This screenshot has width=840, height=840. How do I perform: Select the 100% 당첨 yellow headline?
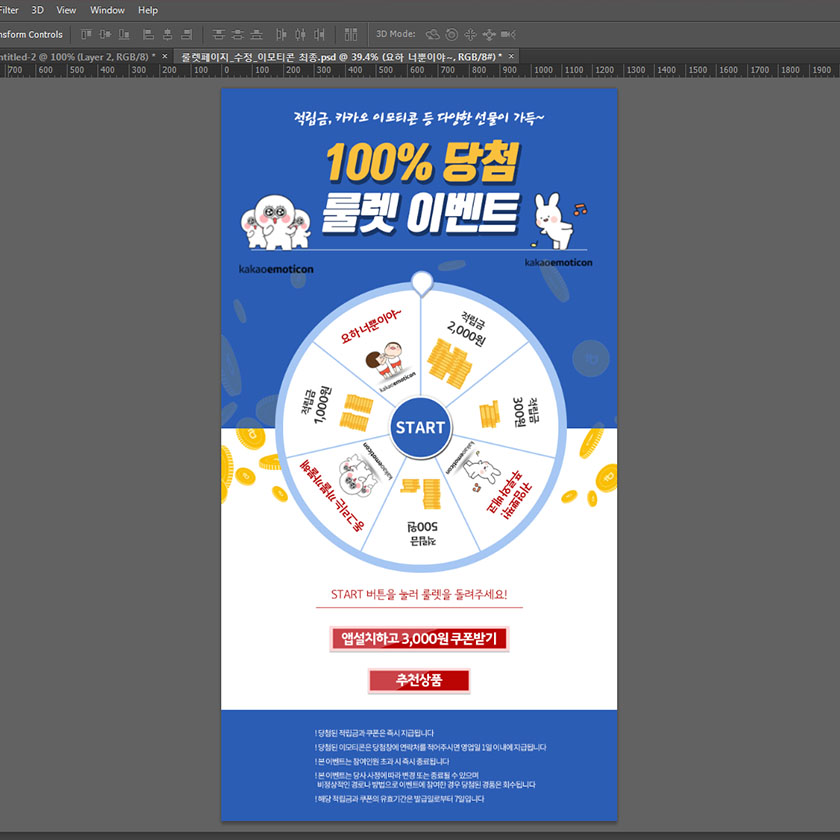[x=423, y=161]
